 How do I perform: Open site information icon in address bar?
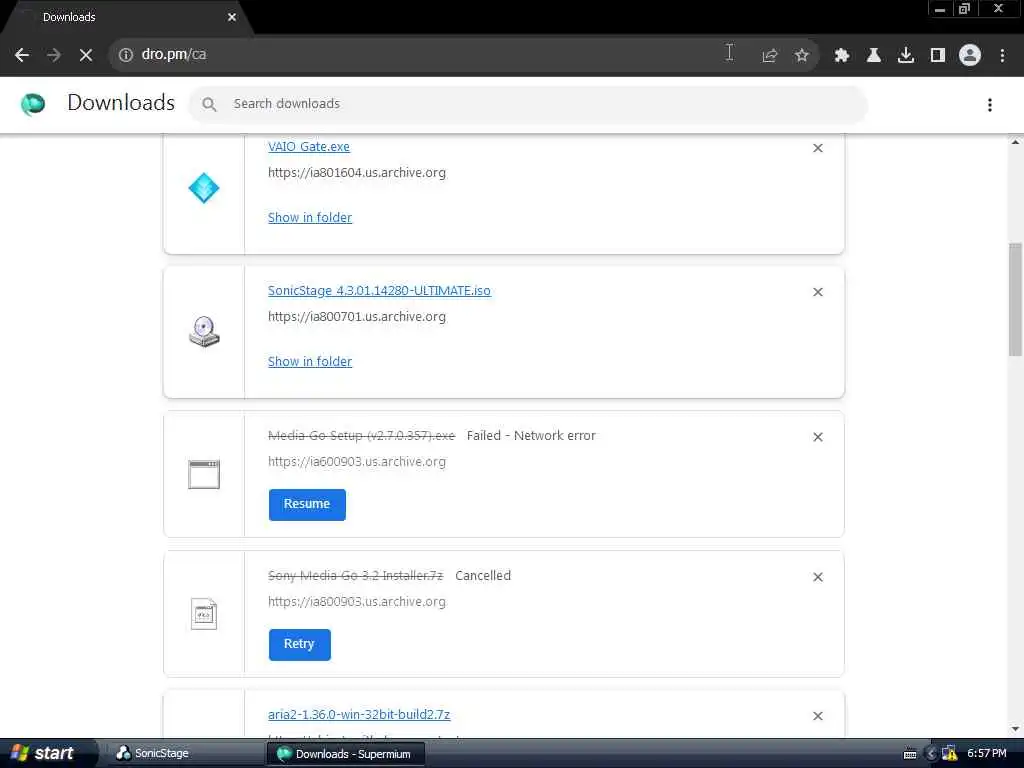[125, 55]
